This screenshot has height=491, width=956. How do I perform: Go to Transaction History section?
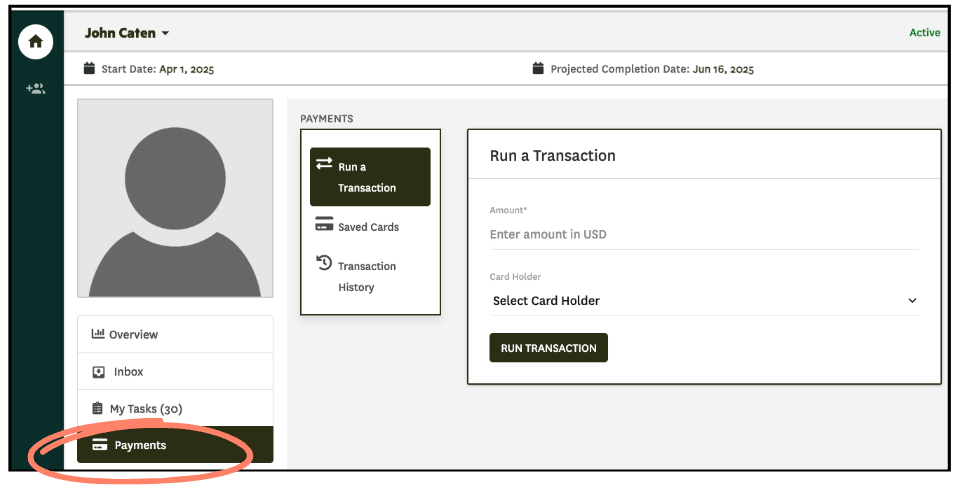(366, 276)
